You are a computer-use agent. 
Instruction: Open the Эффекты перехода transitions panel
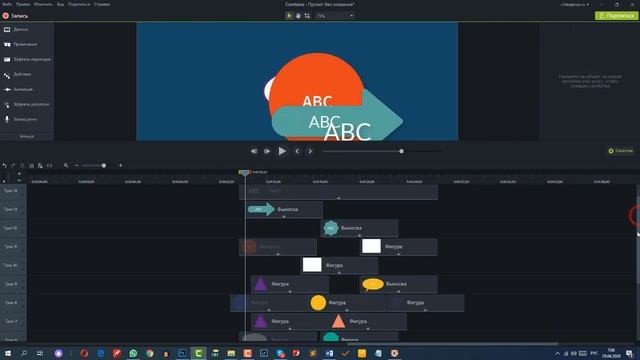click(27, 59)
